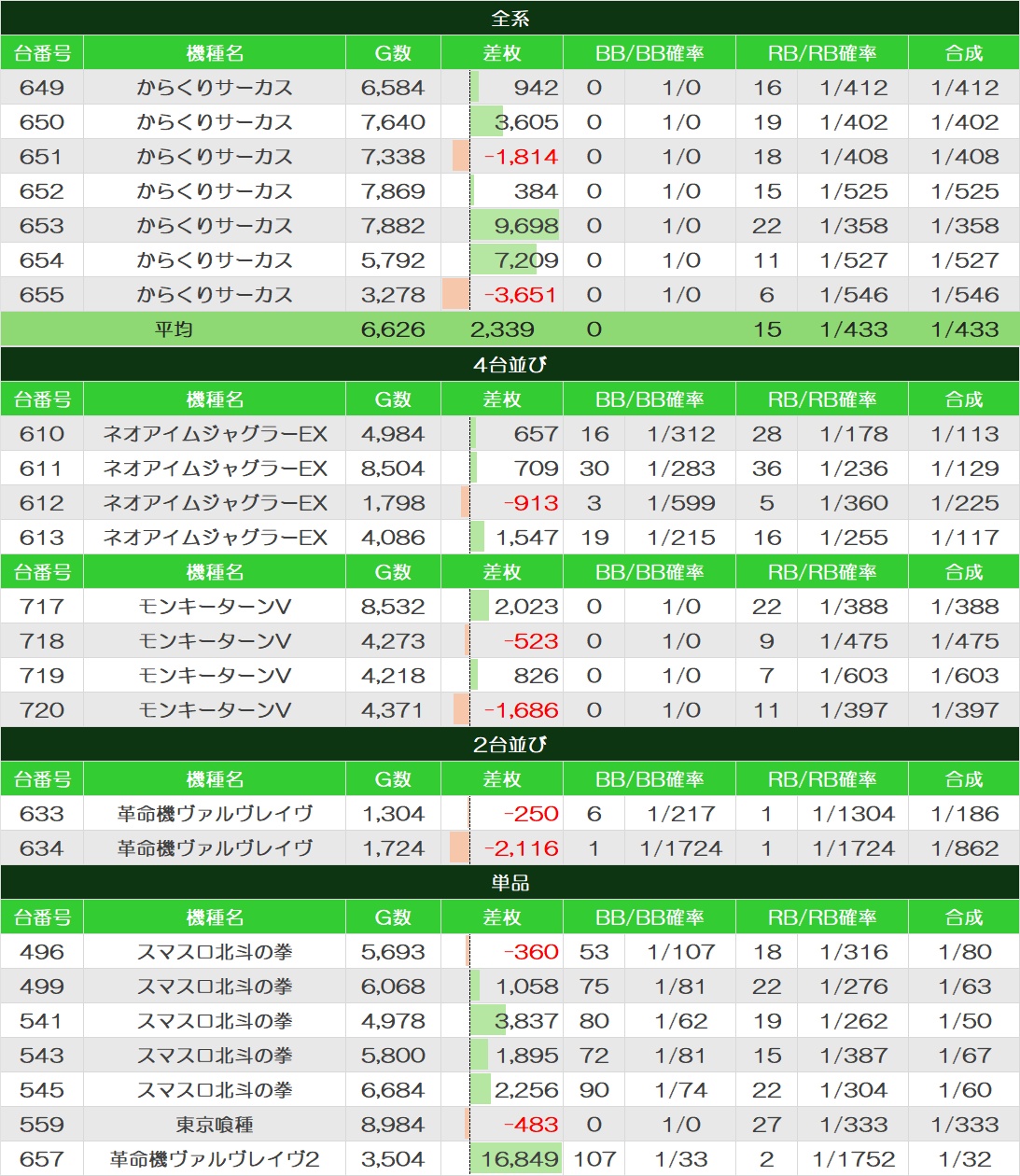Click the 2台並び section title
Viewport: 1020px width, 1176px height.
pyautogui.click(x=510, y=744)
